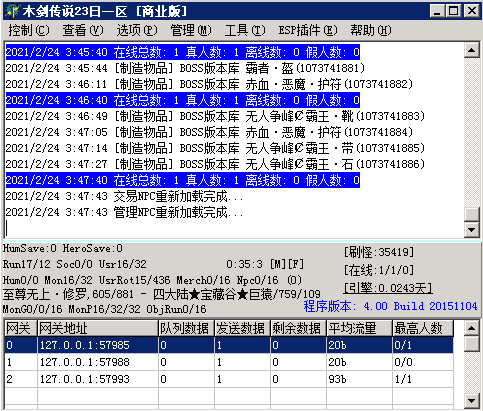Click the log pane scrollbar thumb
This screenshot has height=411, width=483.
[x=472, y=214]
